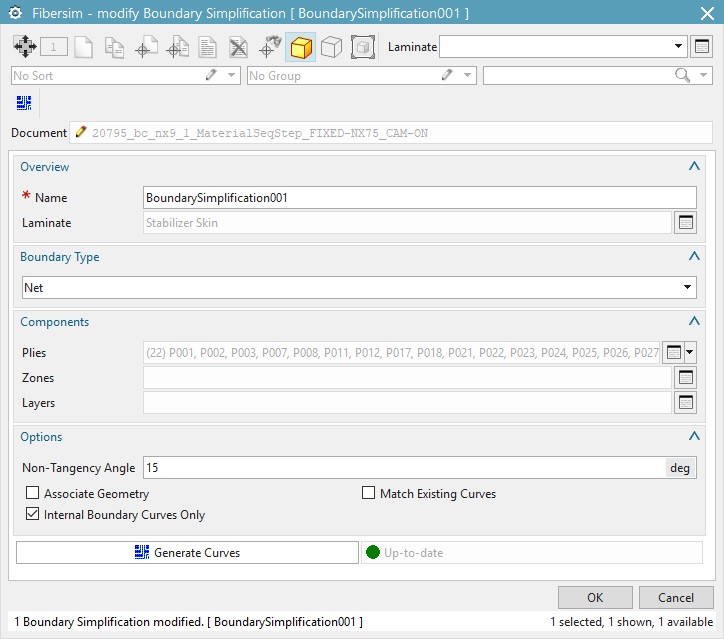Collapse the Options section
The image size is (724, 639).
tap(694, 437)
